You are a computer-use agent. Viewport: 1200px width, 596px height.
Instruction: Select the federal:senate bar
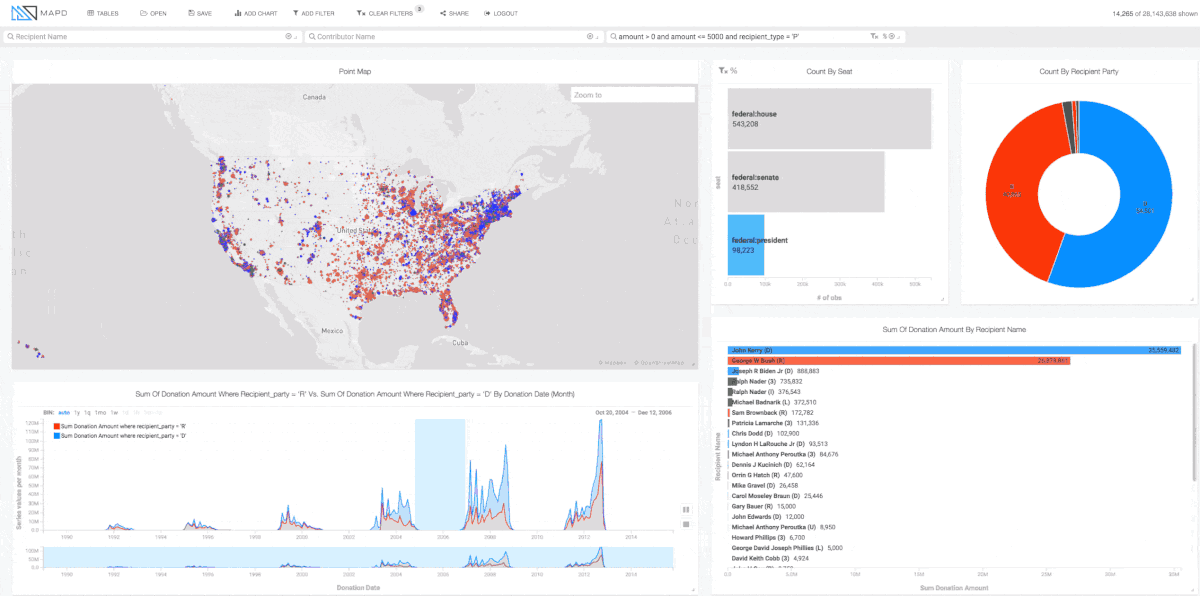[x=806, y=181]
